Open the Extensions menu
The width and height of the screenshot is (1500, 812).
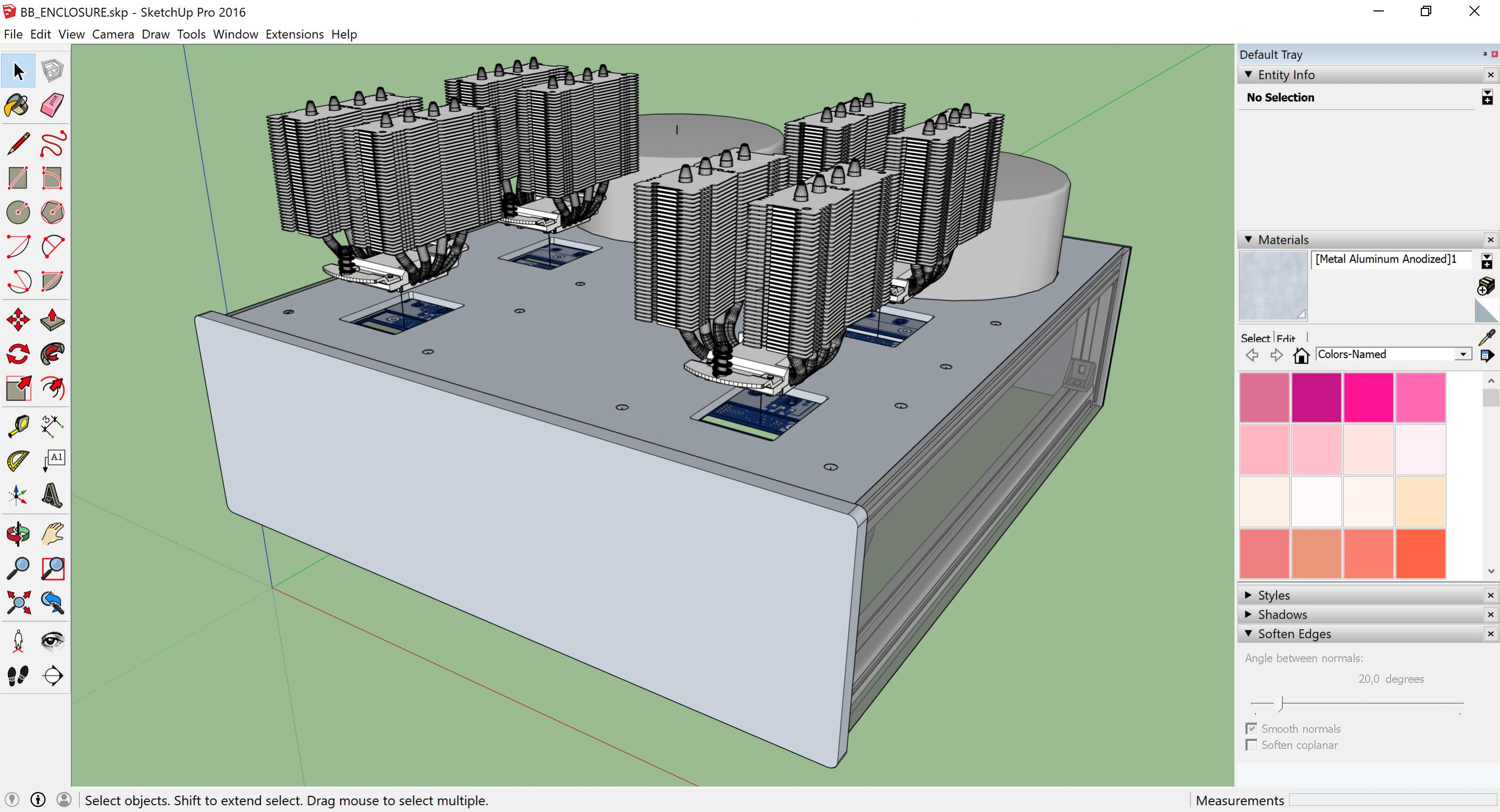coord(295,34)
